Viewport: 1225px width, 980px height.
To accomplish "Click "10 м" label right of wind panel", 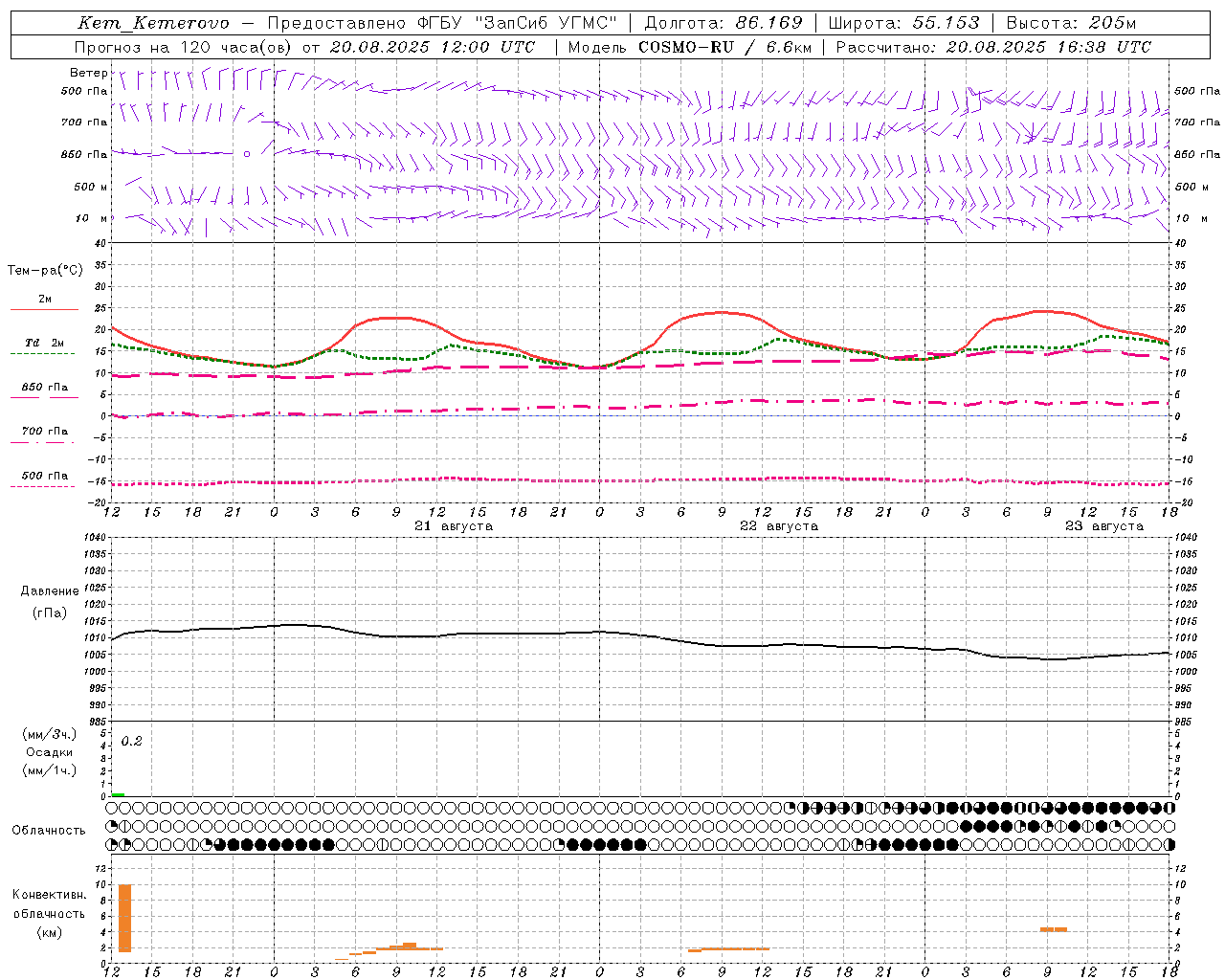I will [x=1191, y=218].
